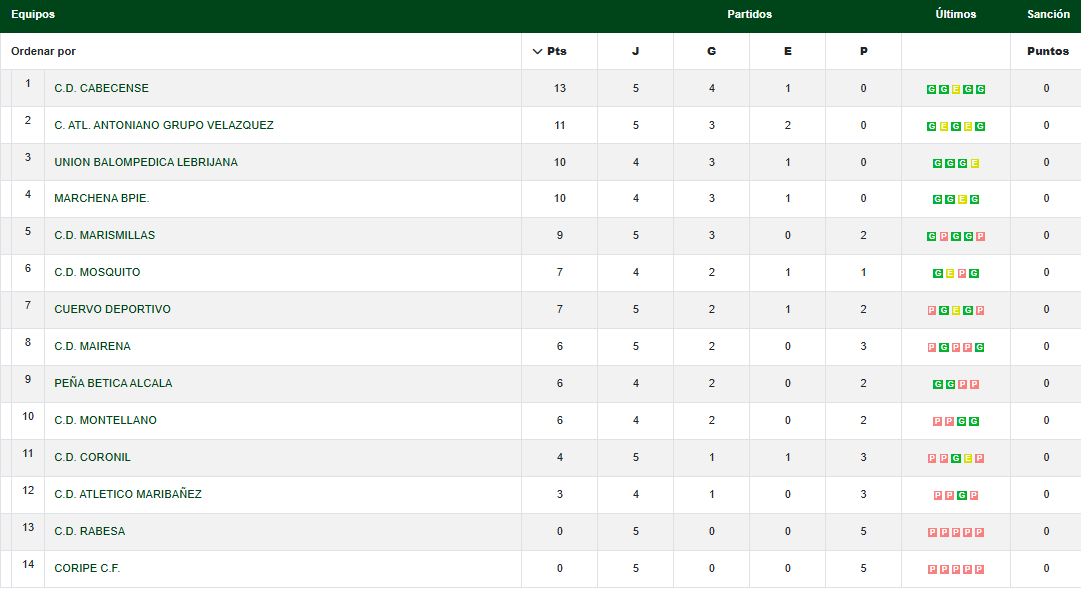Screen dimensions: 1081x596
Task: Open the CORIPE C.F. team link
Action: [x=87, y=568]
